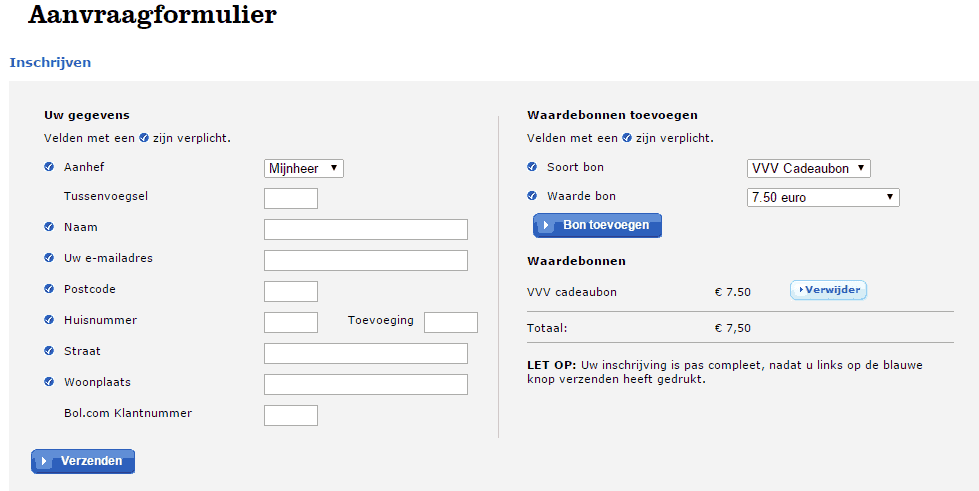Focus the Tussenvoegsel input box
The height and width of the screenshot is (491, 979).
[291, 199]
